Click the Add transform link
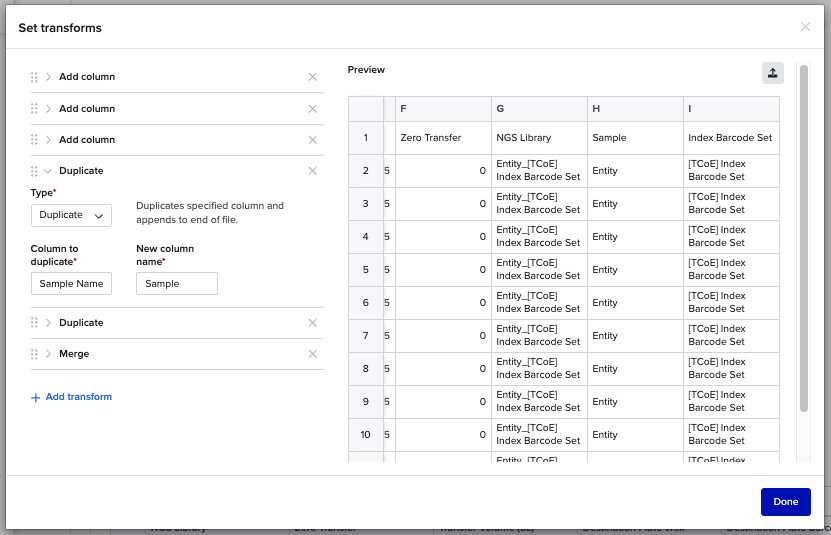 coord(72,397)
